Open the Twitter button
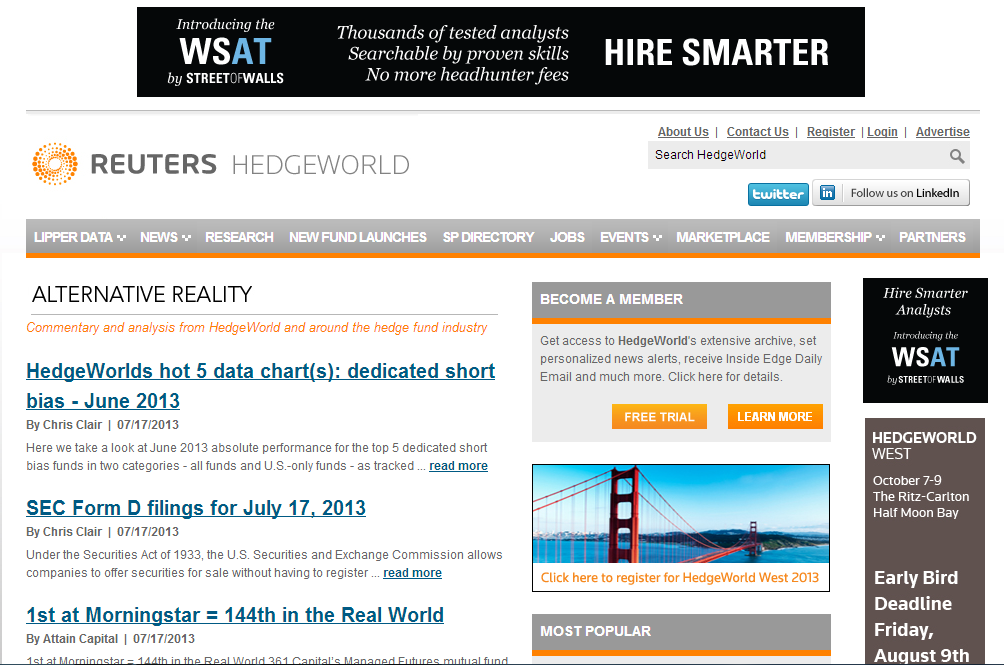The image size is (1004, 665). pyautogui.click(x=777, y=194)
